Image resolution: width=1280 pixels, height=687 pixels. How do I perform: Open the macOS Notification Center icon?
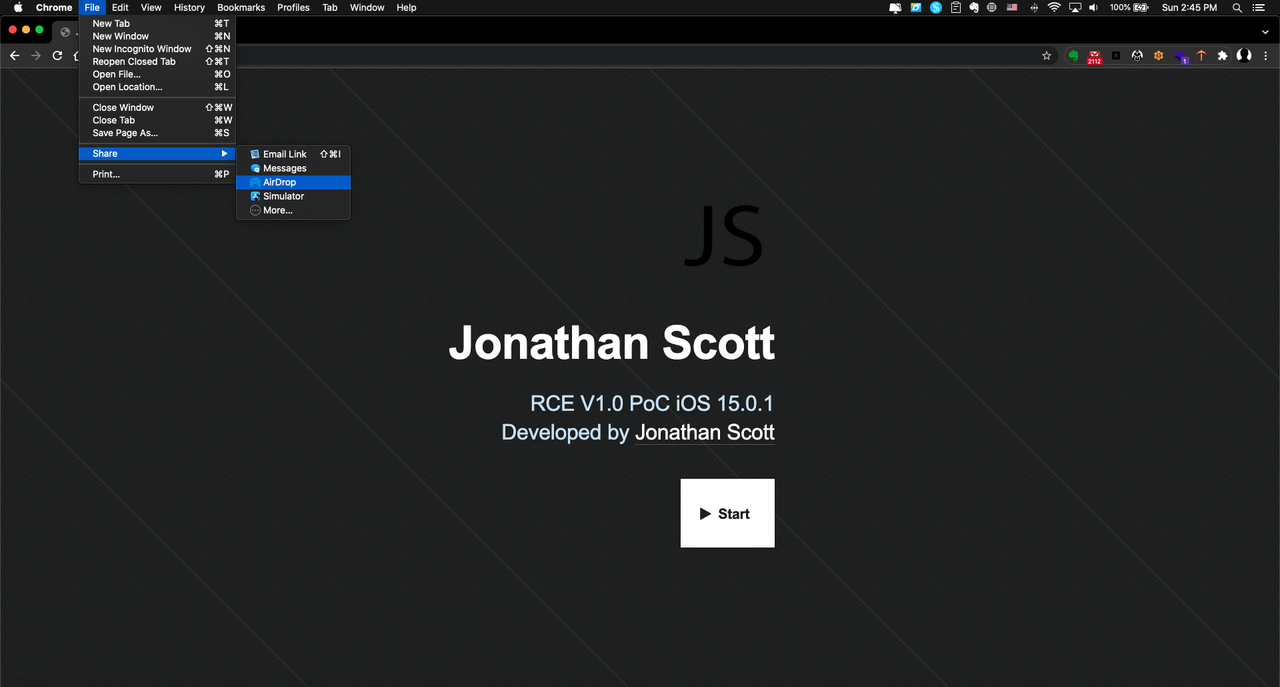pyautogui.click(x=1259, y=7)
